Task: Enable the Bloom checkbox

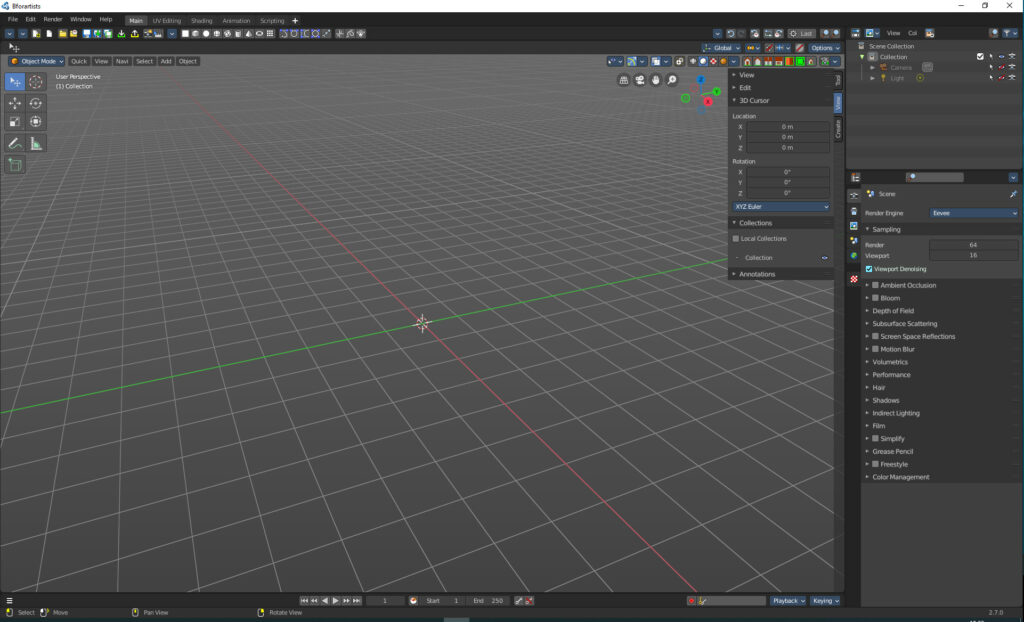Action: tap(876, 298)
